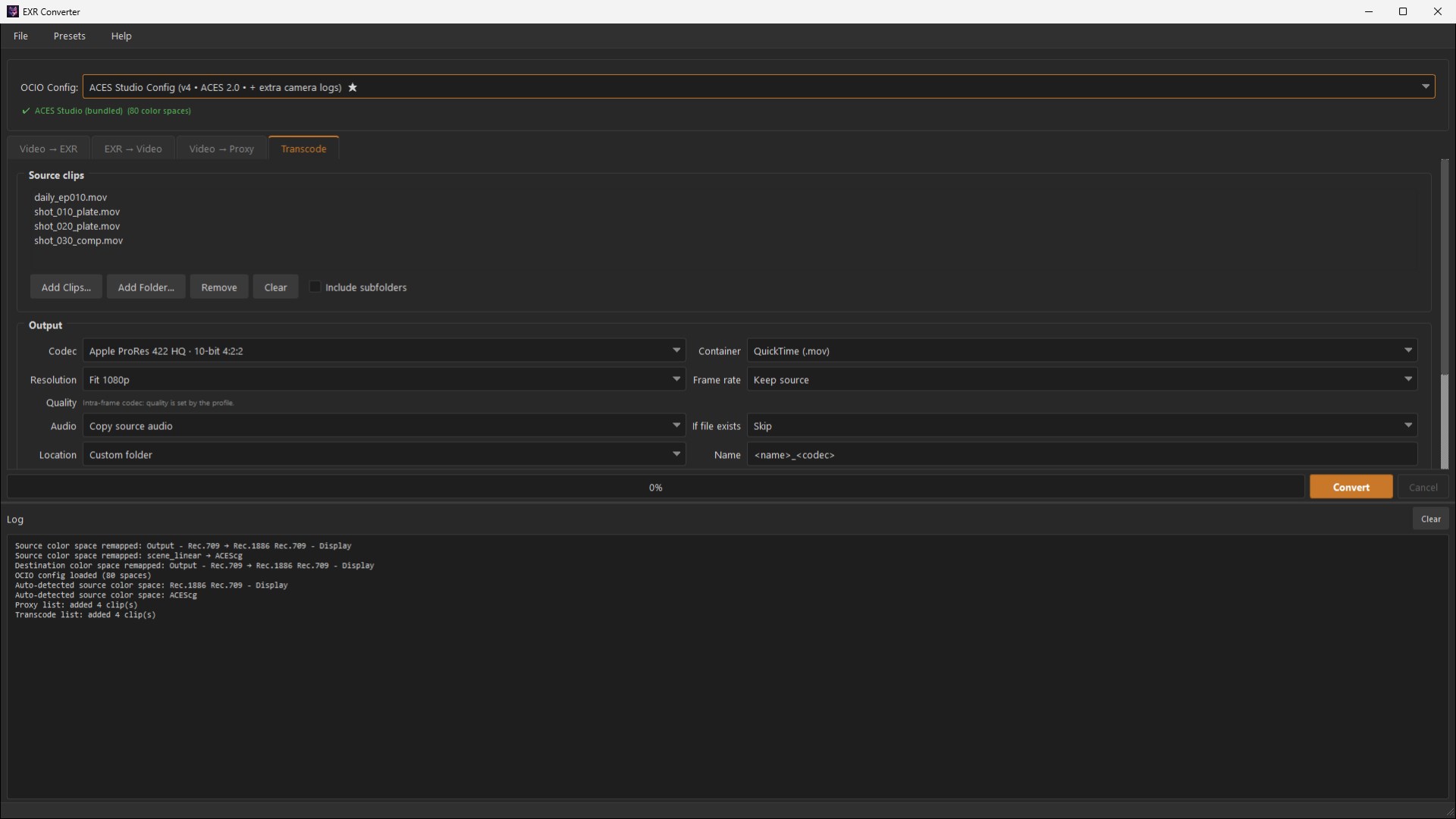Switch to the EXR → Video tab
The height and width of the screenshot is (819, 1456).
(133, 149)
